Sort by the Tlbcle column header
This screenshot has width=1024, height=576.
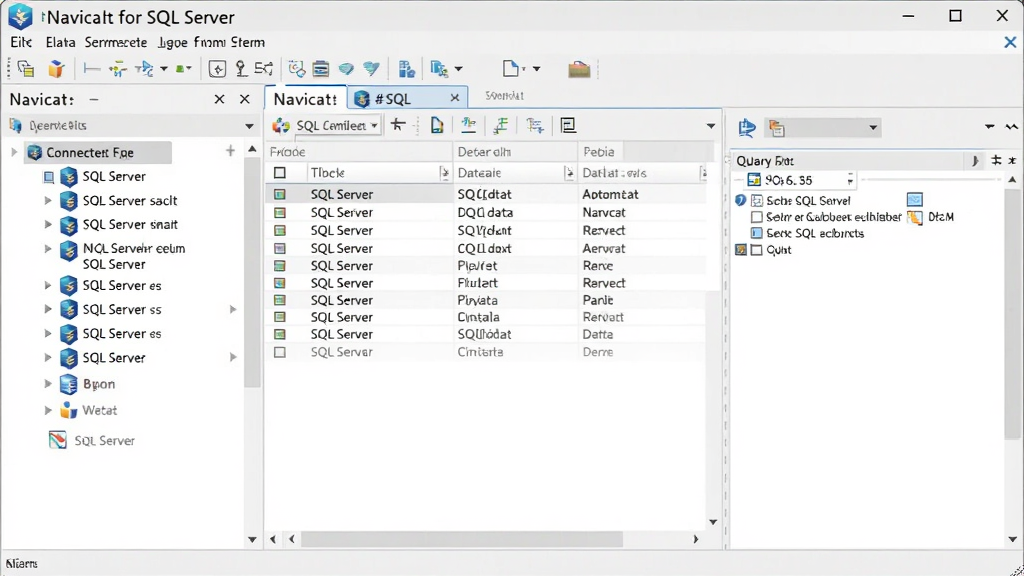379,172
